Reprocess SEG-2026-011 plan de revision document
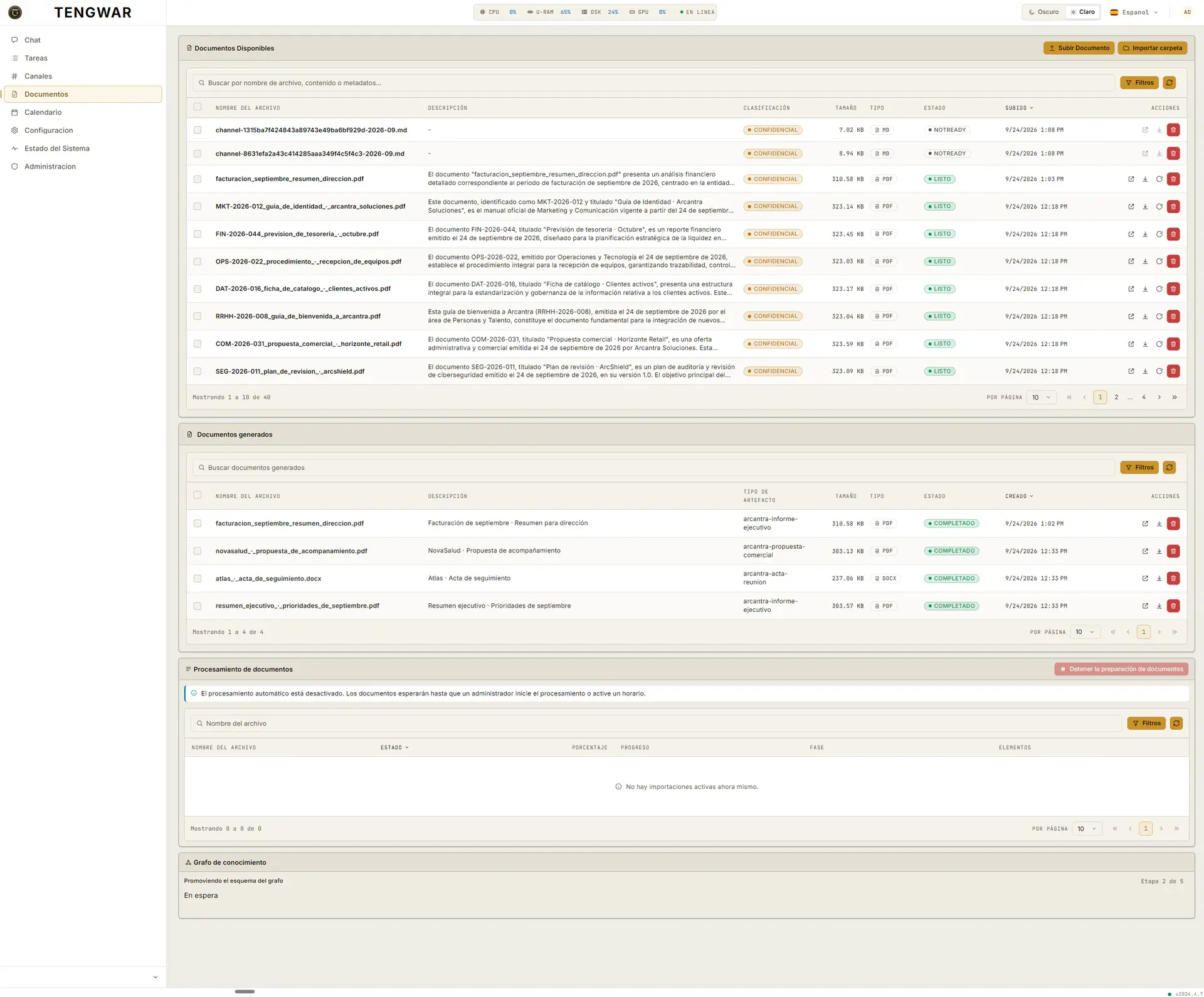Viewport: 1204px width, 997px height. (1159, 371)
